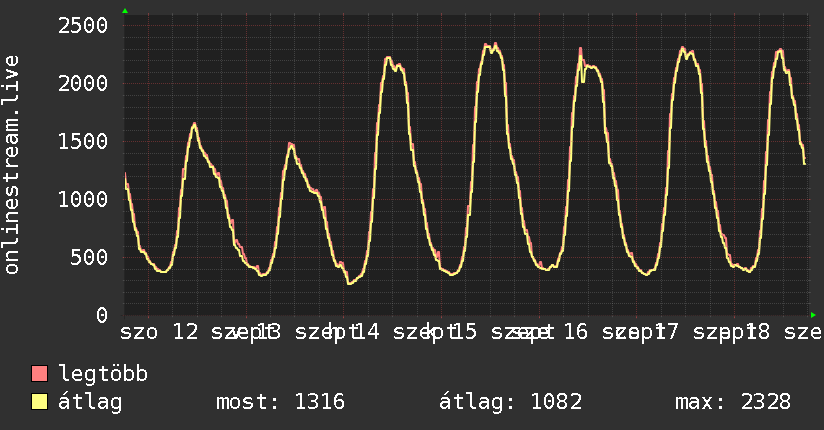Click the 500 y-axis label

89,257
